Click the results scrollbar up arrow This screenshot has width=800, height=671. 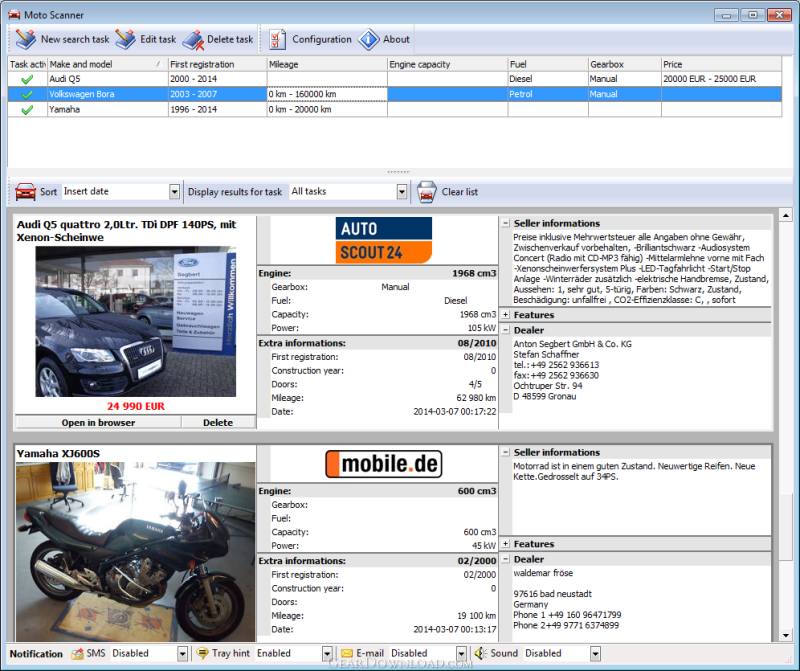click(786, 216)
